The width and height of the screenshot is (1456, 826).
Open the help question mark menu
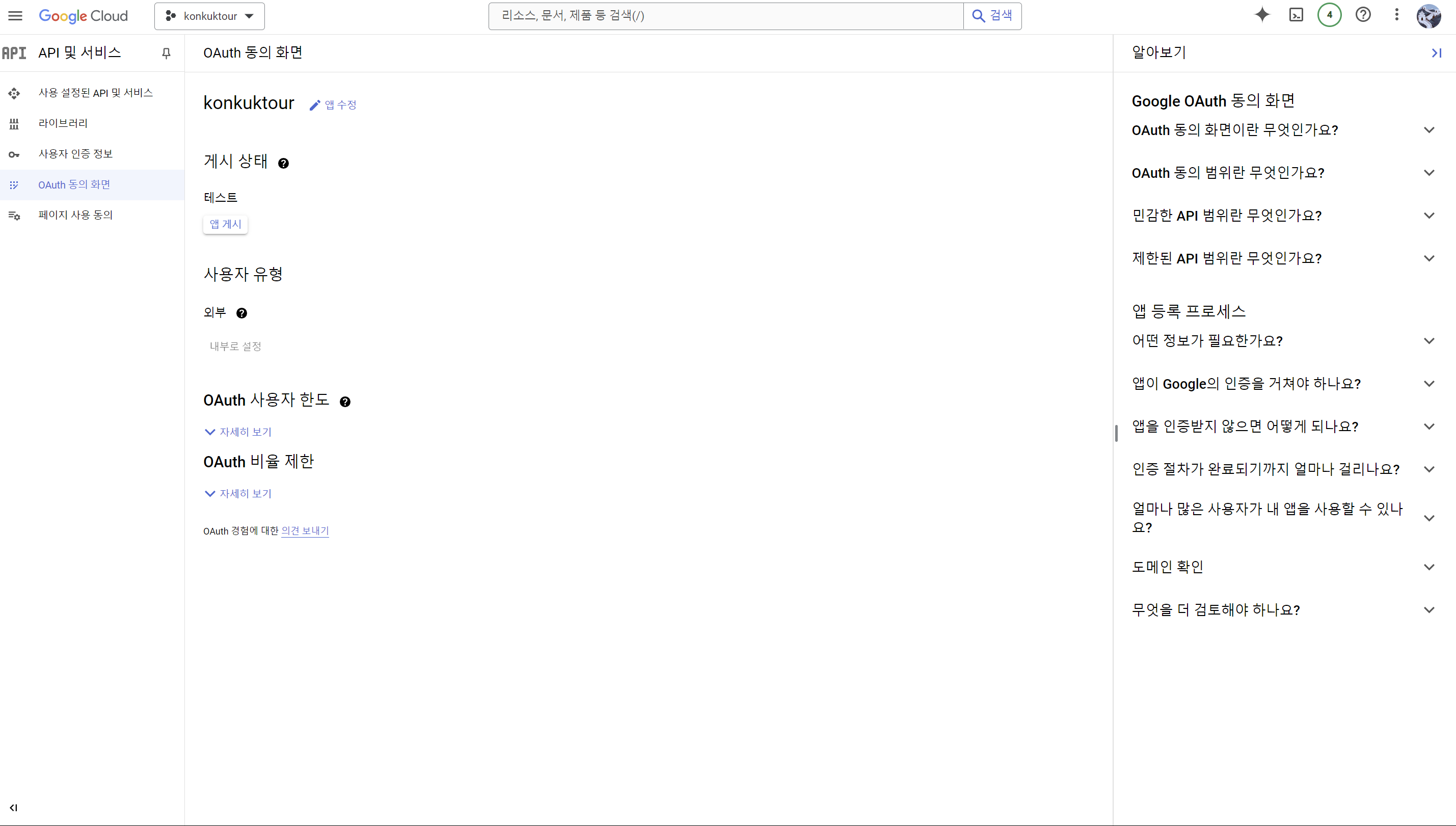1363,15
